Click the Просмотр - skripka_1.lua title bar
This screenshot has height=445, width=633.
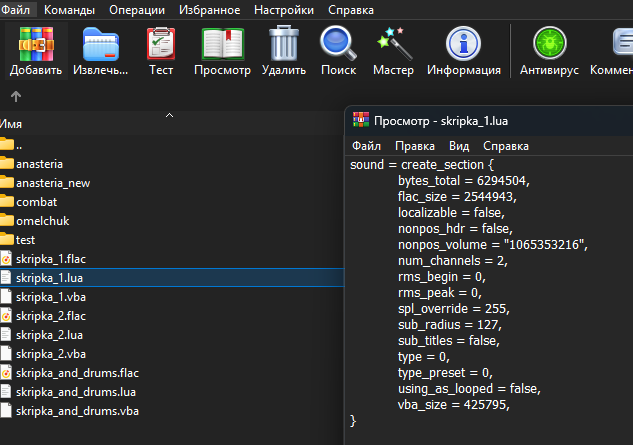[488, 121]
